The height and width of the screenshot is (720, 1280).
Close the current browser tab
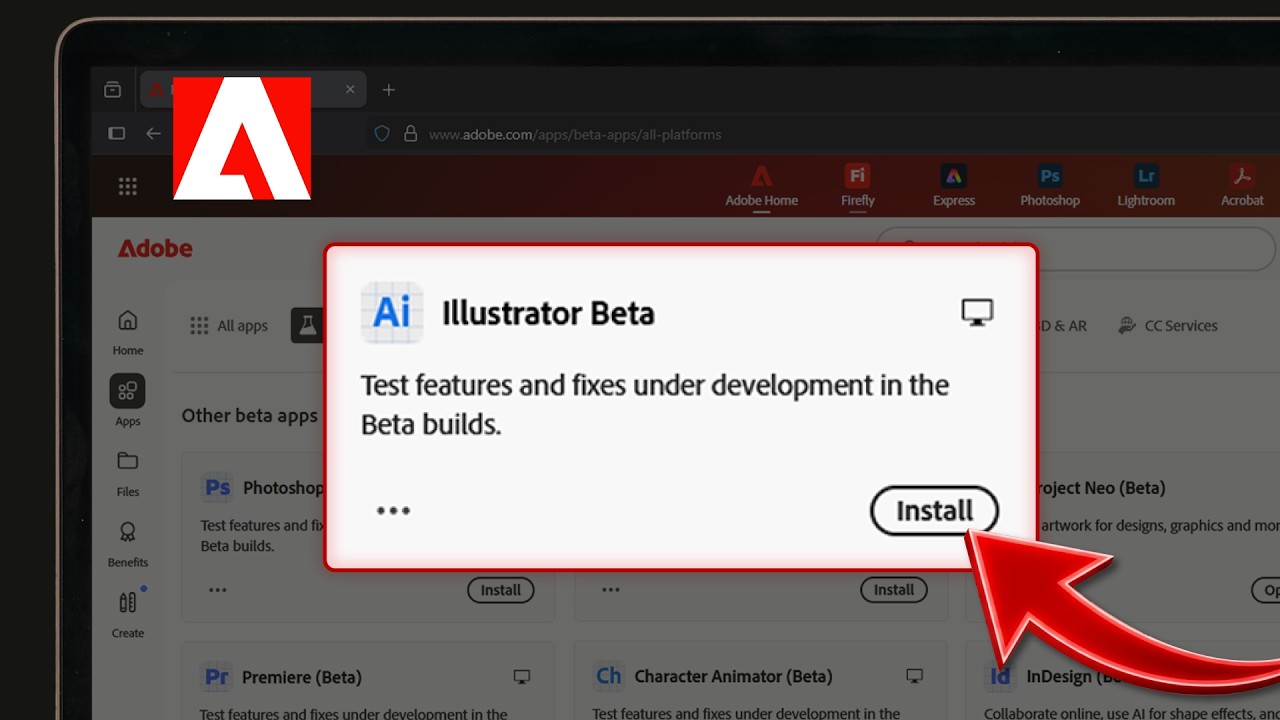coord(350,89)
